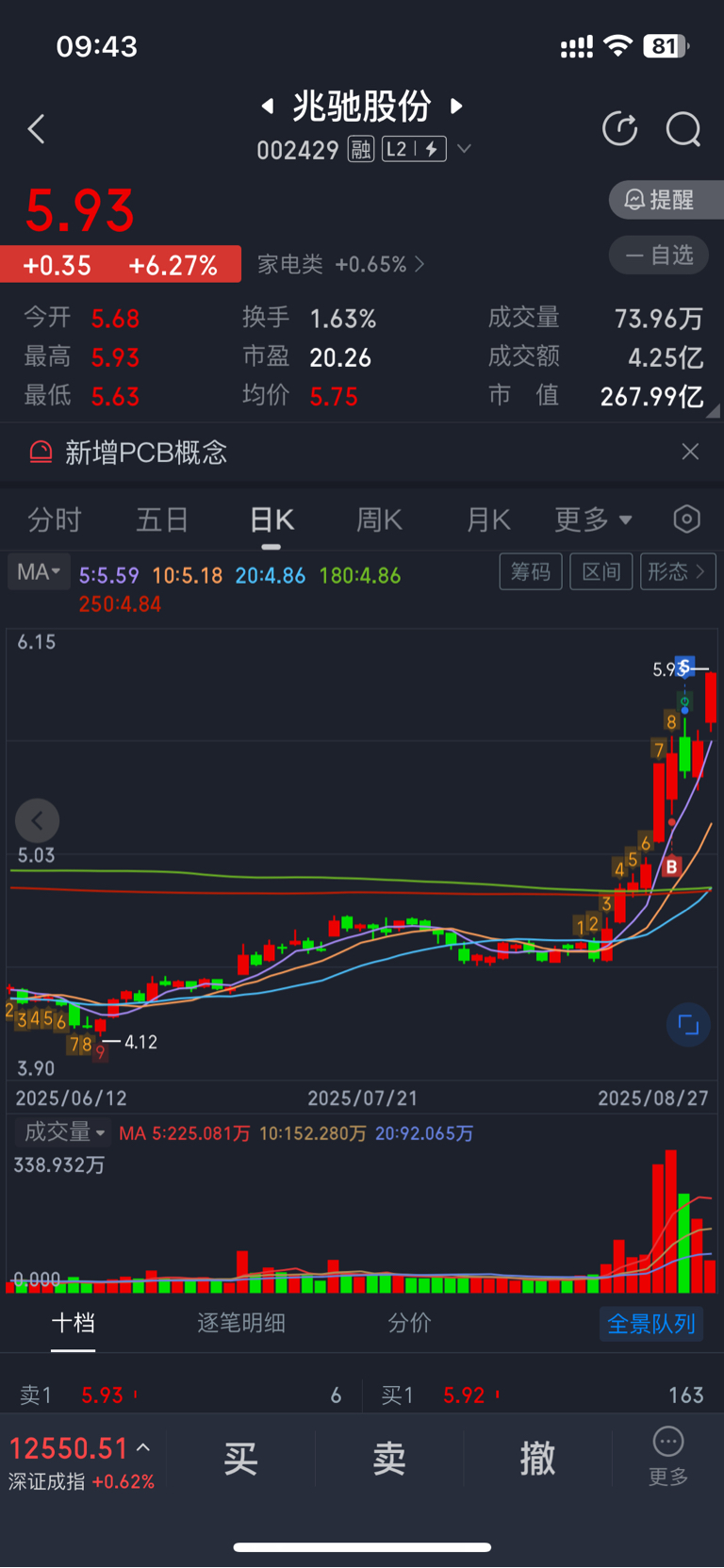Tap the refresh icon at top
Viewport: 724px width, 1568px height.
(619, 128)
